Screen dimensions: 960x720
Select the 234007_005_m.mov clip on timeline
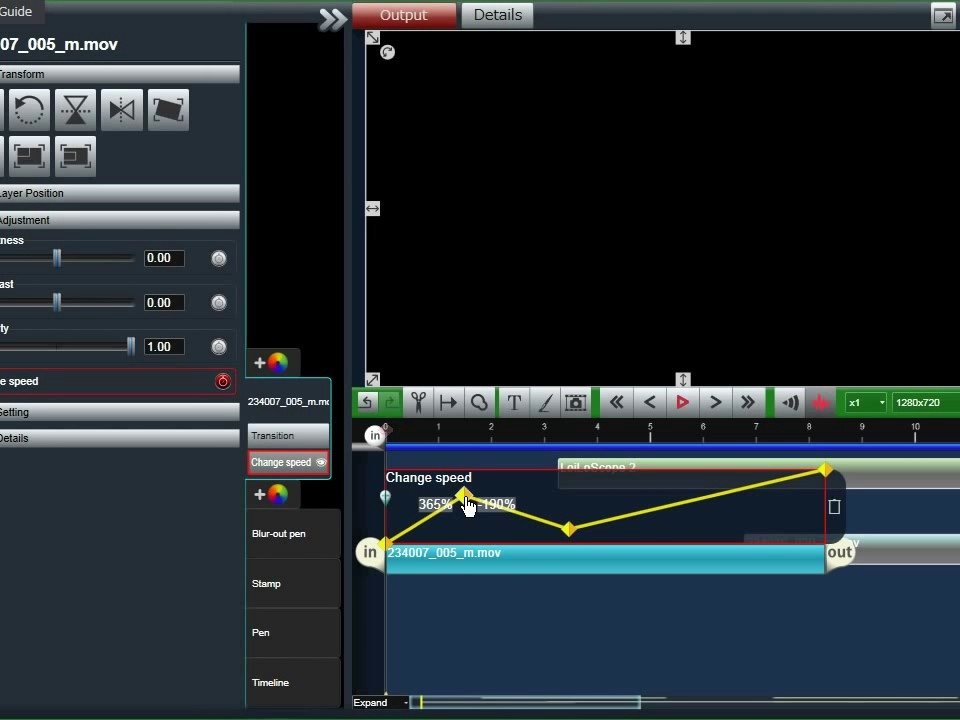pyautogui.click(x=605, y=558)
